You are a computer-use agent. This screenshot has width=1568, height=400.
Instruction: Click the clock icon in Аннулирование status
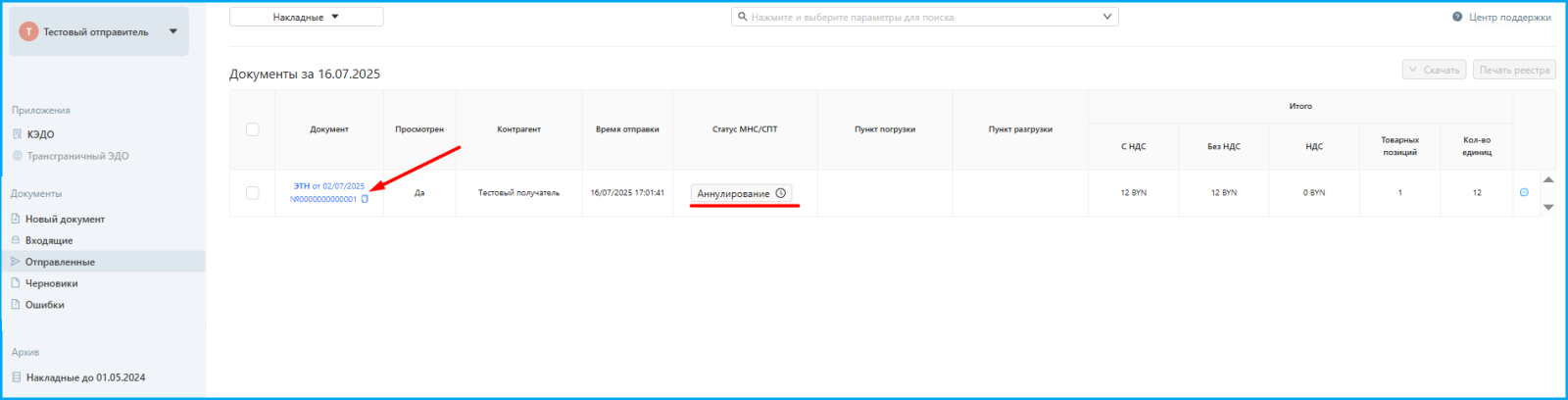(x=781, y=193)
